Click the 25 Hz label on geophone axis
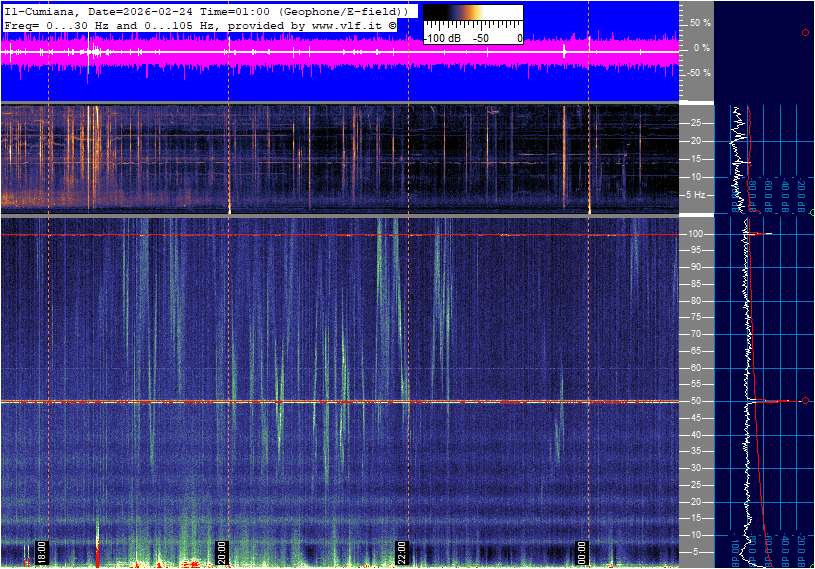 coord(697,123)
